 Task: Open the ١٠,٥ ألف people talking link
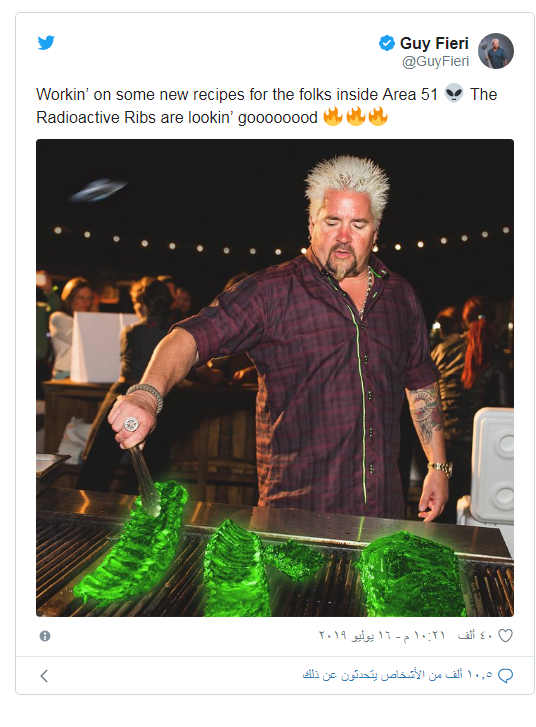(397, 675)
